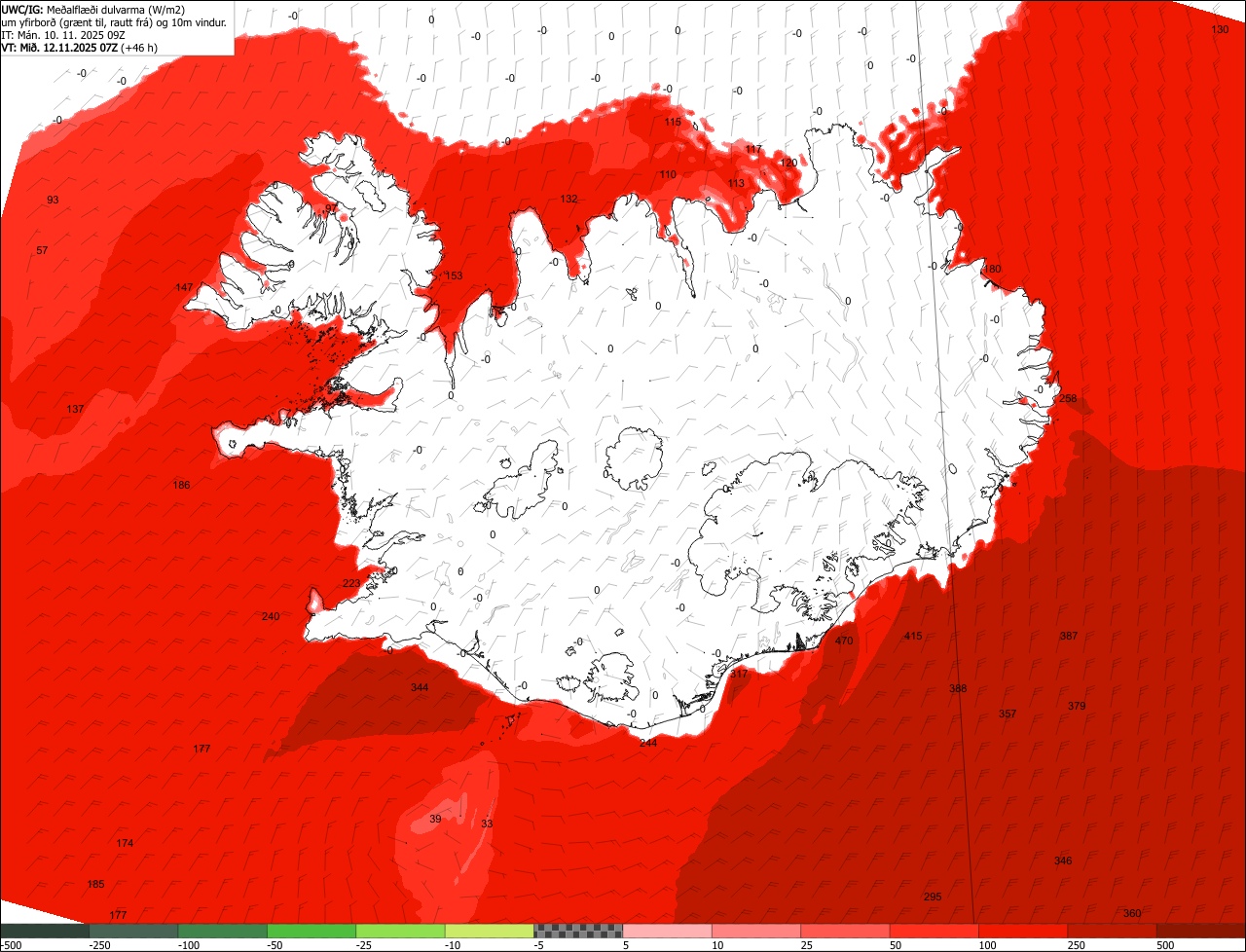The image size is (1246, 952).
Task: Click the title line 'UWC/IG: Meðalflæði dulvarma (W/m2)'
Action: (93, 10)
